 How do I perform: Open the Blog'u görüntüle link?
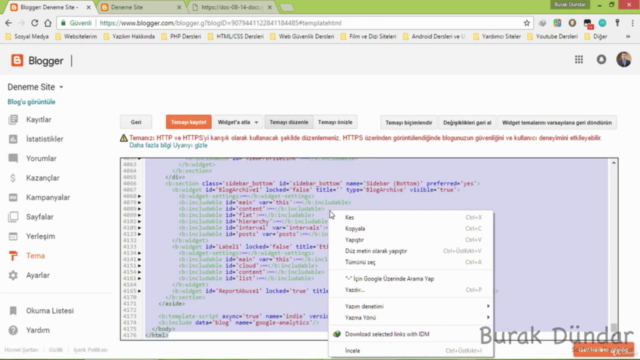pos(31,102)
